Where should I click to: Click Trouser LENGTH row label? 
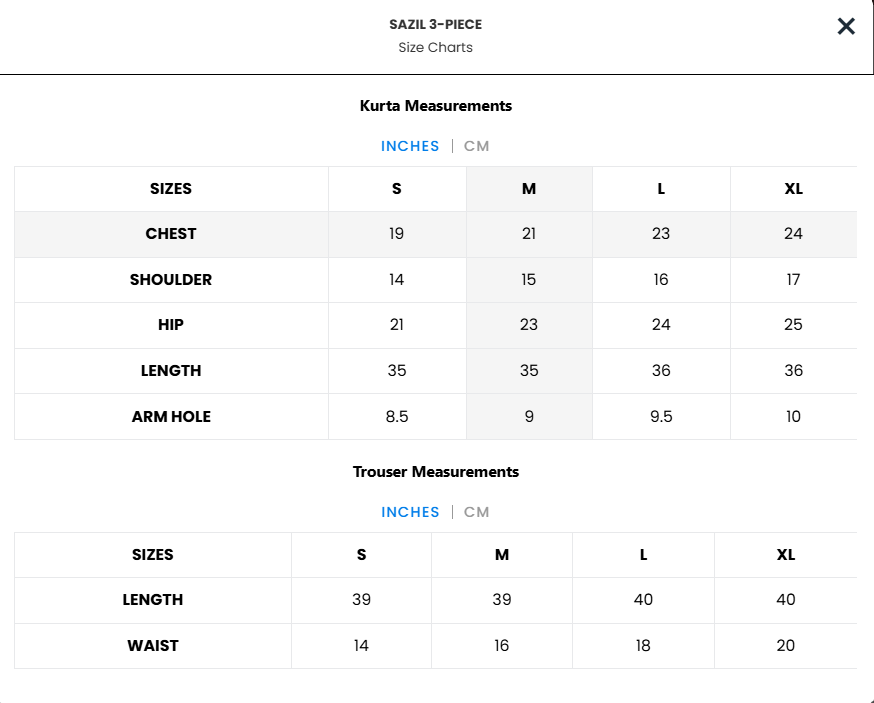coord(153,600)
